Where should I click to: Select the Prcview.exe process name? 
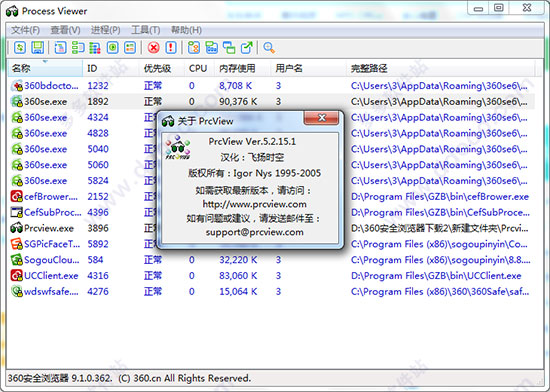point(49,228)
